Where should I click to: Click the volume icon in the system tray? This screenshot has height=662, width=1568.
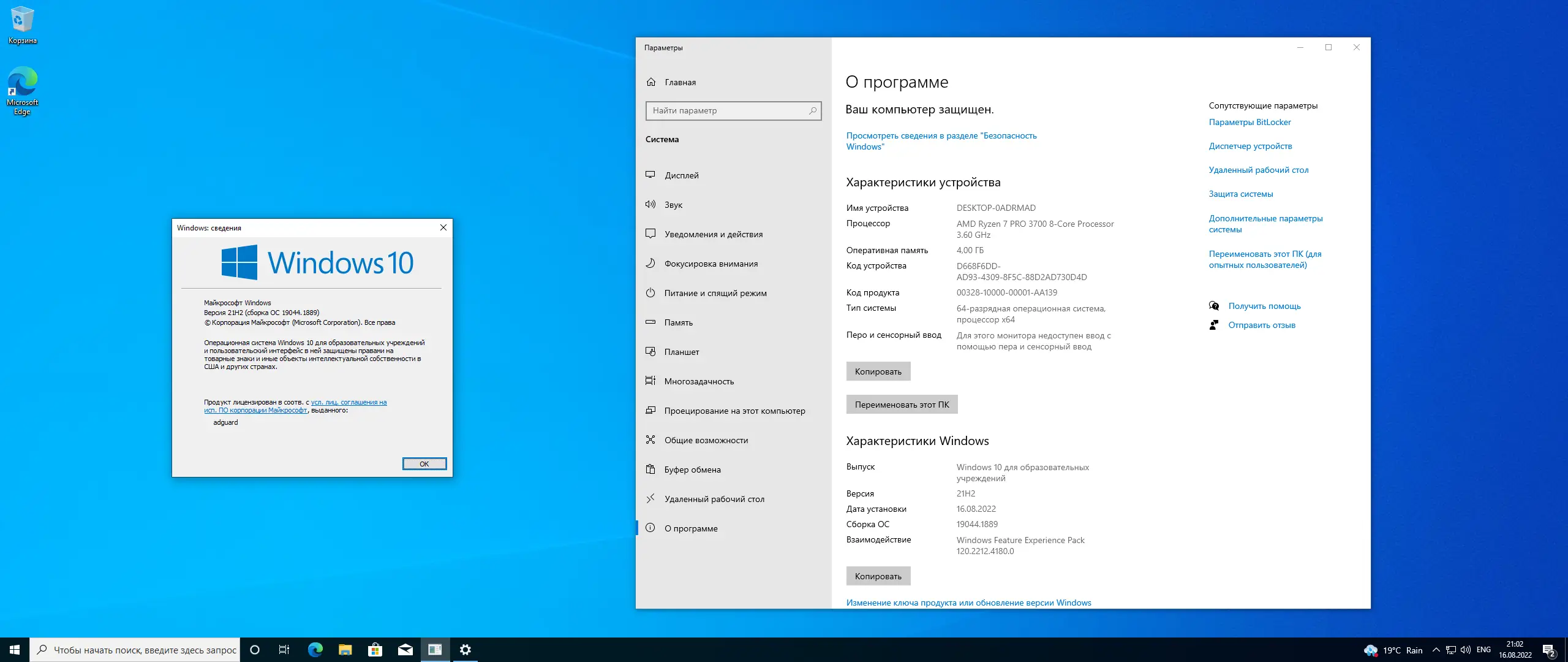1466,650
